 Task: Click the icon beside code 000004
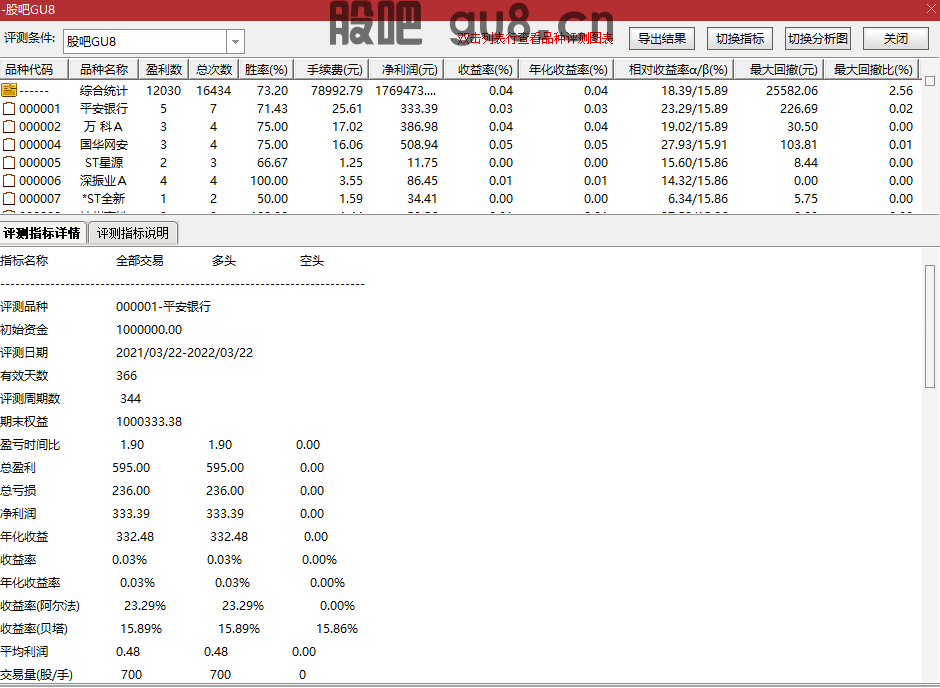(9, 144)
